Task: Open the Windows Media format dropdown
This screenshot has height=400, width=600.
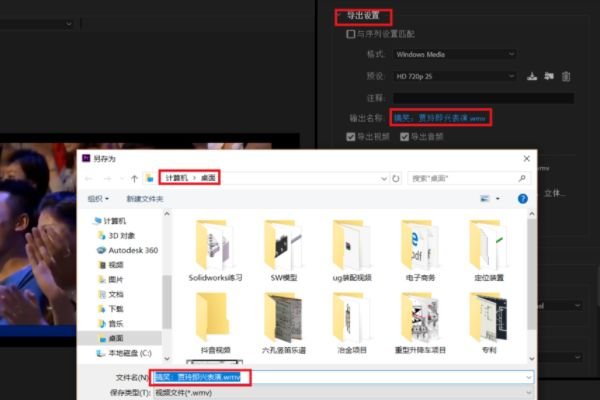Action: click(x=454, y=54)
